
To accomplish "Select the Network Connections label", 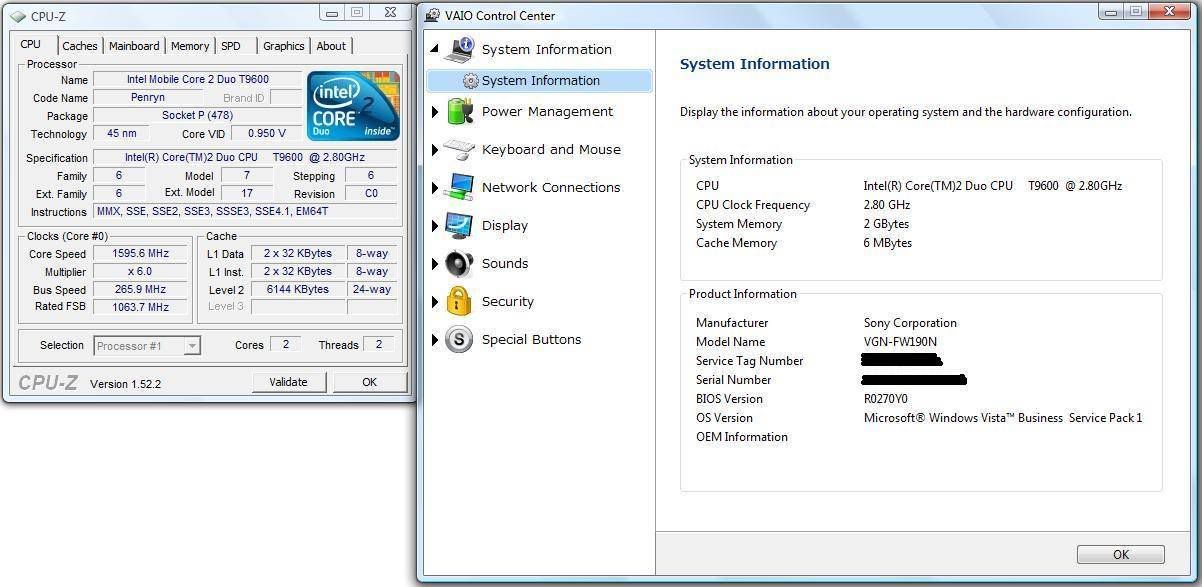I will click(551, 187).
